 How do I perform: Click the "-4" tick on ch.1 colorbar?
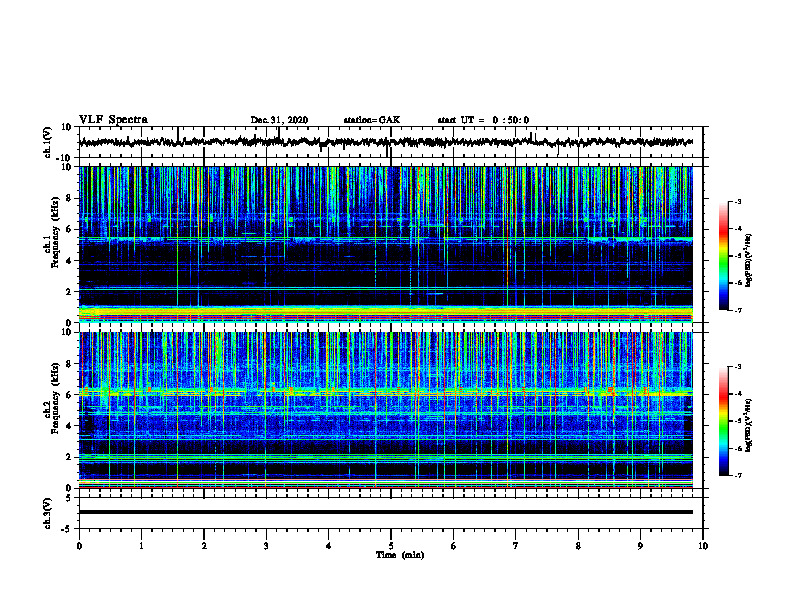click(737, 229)
